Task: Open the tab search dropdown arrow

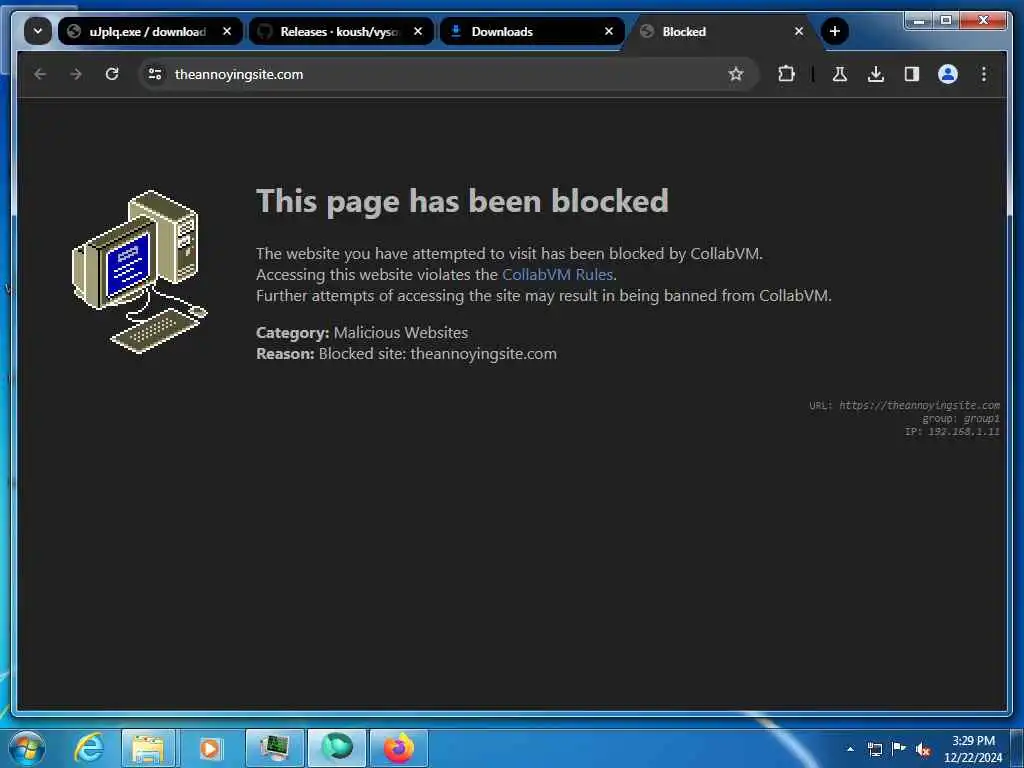Action: point(38,31)
